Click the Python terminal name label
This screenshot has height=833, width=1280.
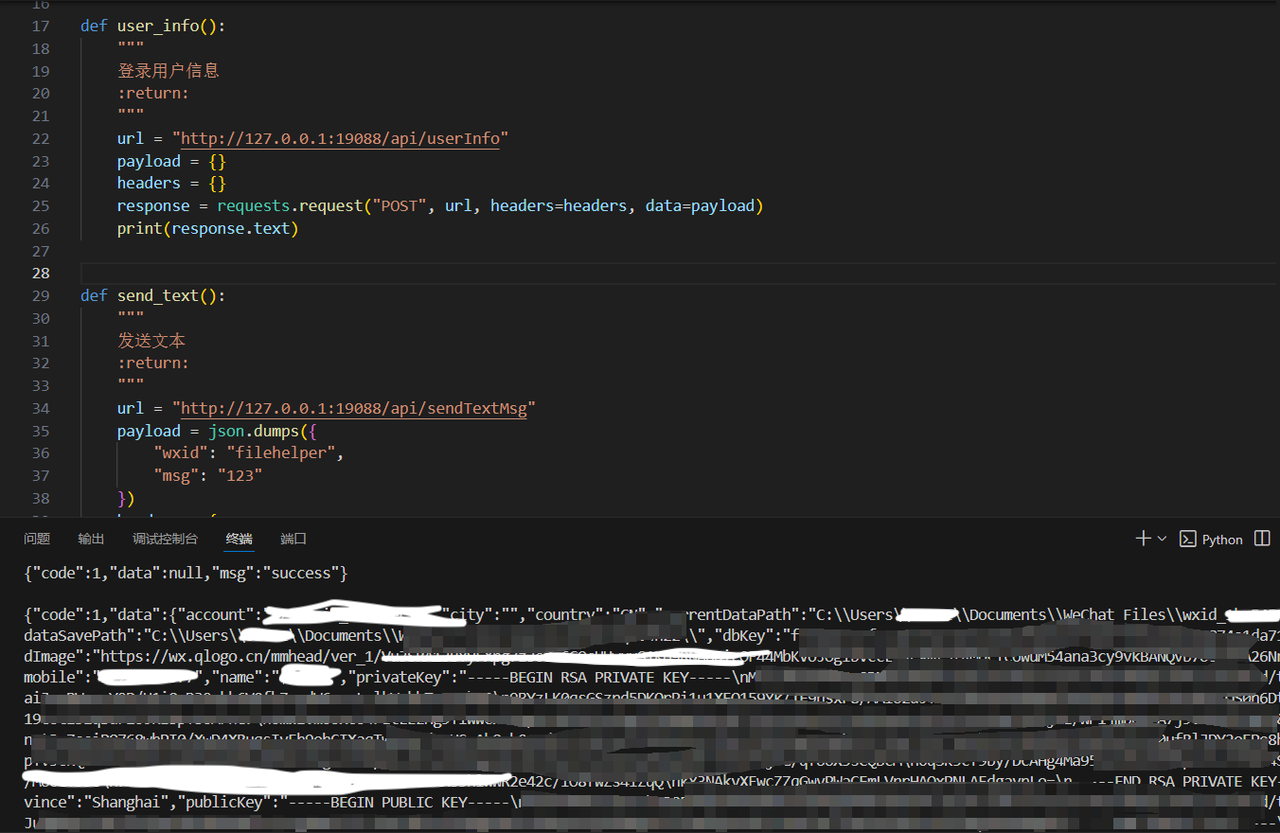[x=1222, y=540]
